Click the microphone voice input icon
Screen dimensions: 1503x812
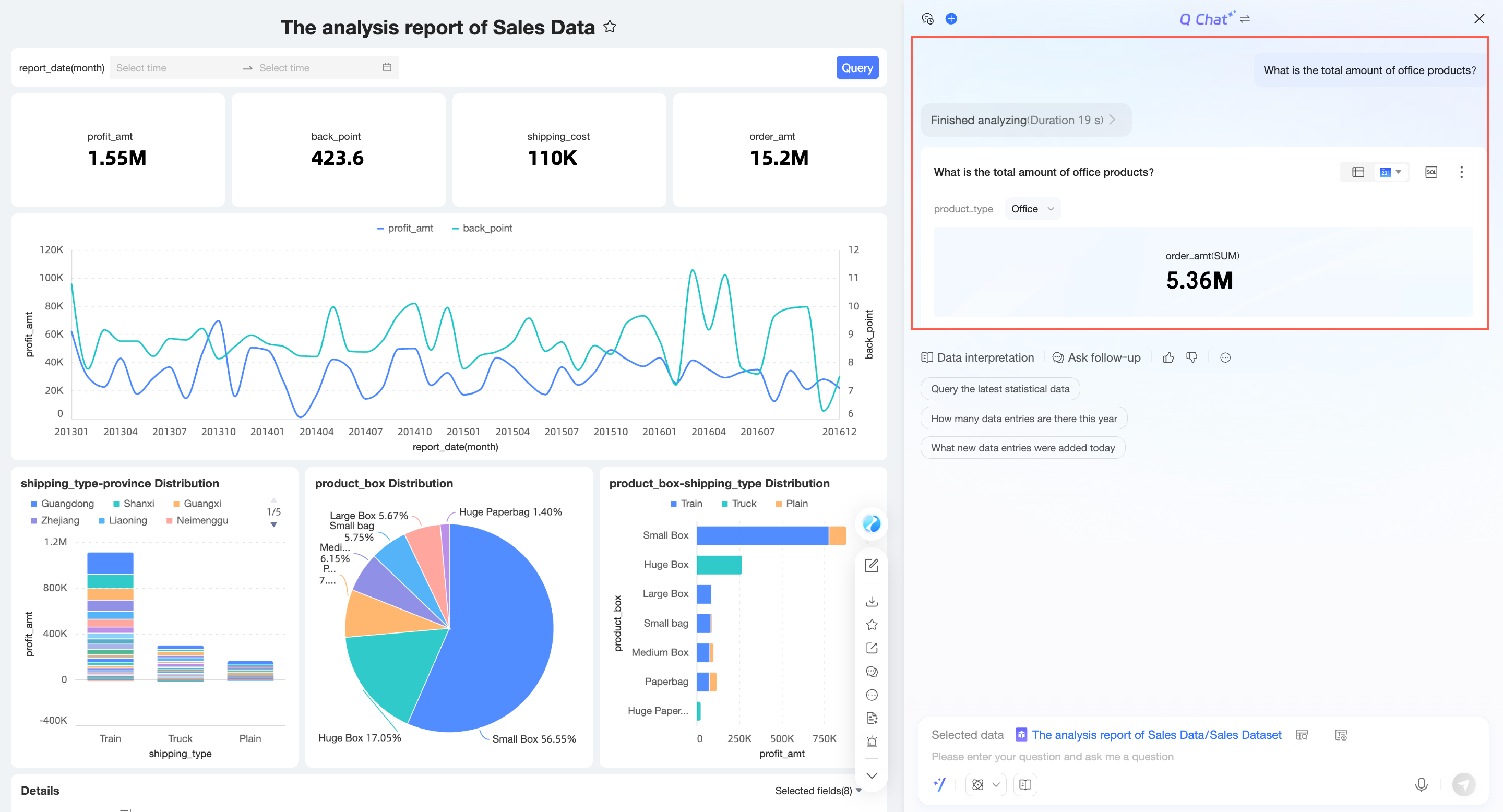(x=1421, y=784)
